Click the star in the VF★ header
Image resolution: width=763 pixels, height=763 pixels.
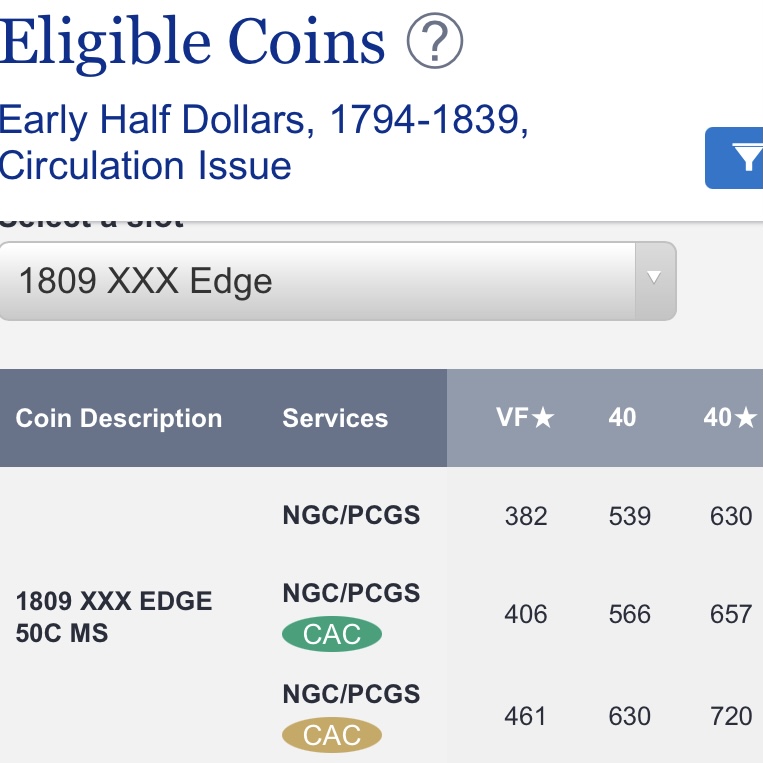(x=543, y=418)
